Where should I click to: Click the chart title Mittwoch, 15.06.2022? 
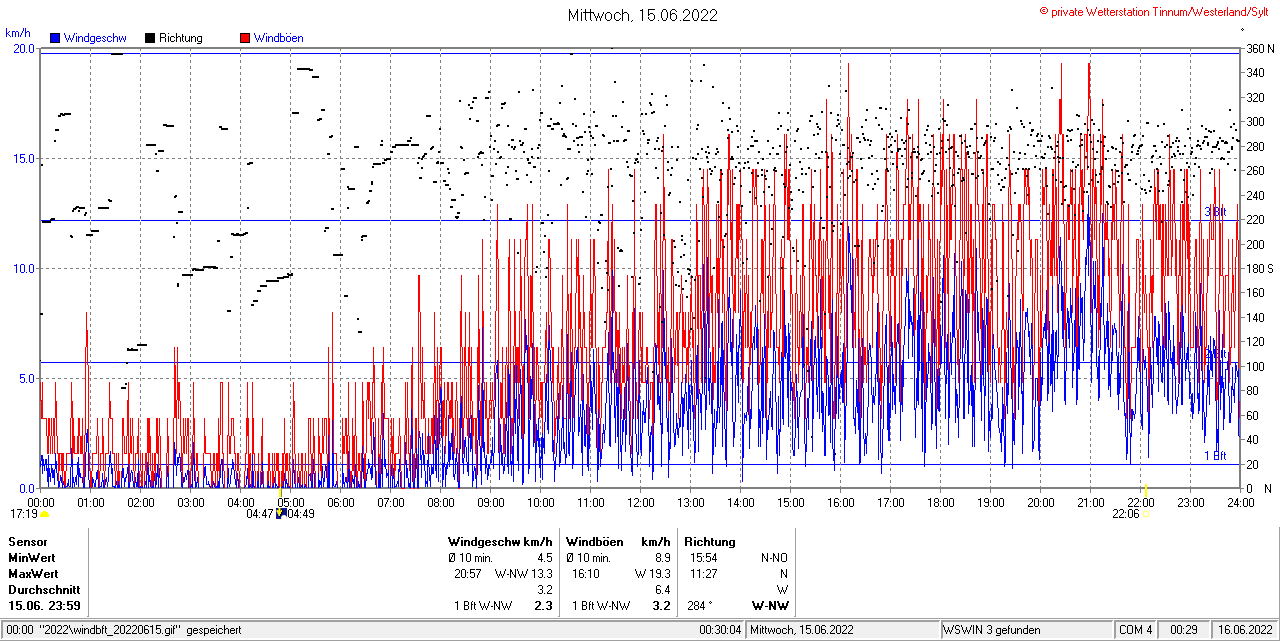click(x=642, y=15)
